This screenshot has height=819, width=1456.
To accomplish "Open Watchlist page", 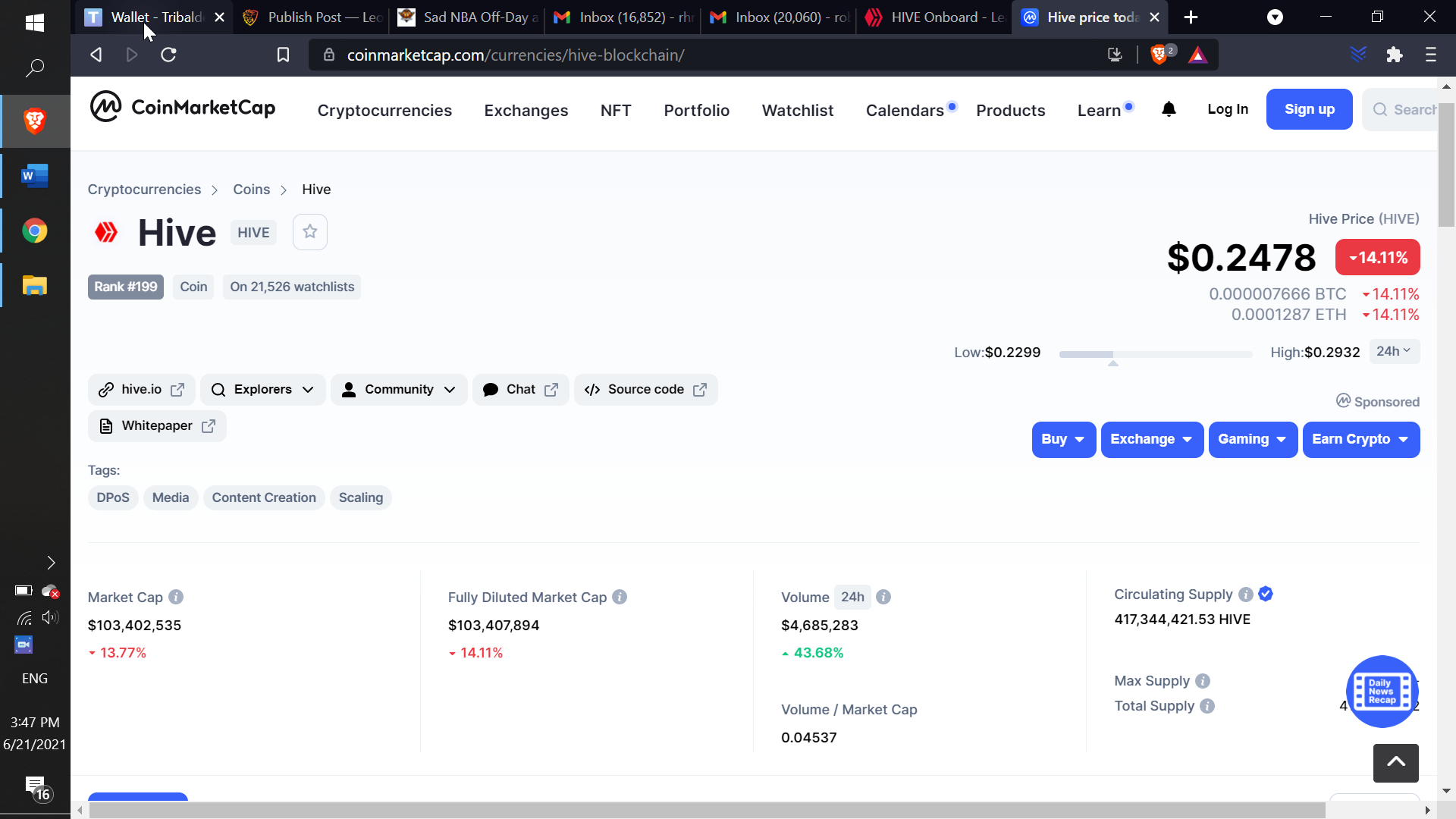I will click(x=798, y=111).
